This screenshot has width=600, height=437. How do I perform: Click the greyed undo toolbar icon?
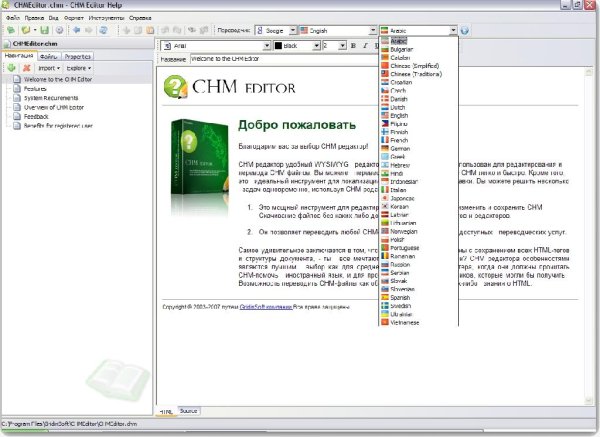pyautogui.click(x=165, y=30)
